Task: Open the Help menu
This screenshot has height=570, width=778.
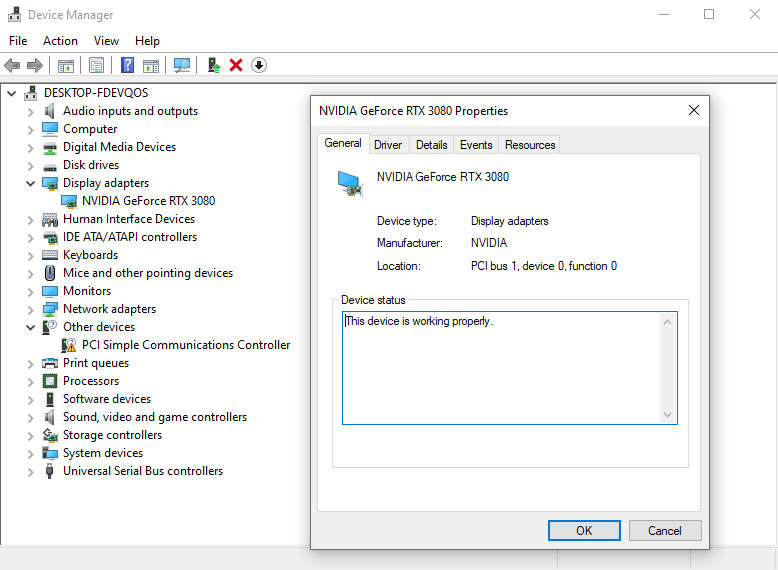Action: [147, 41]
